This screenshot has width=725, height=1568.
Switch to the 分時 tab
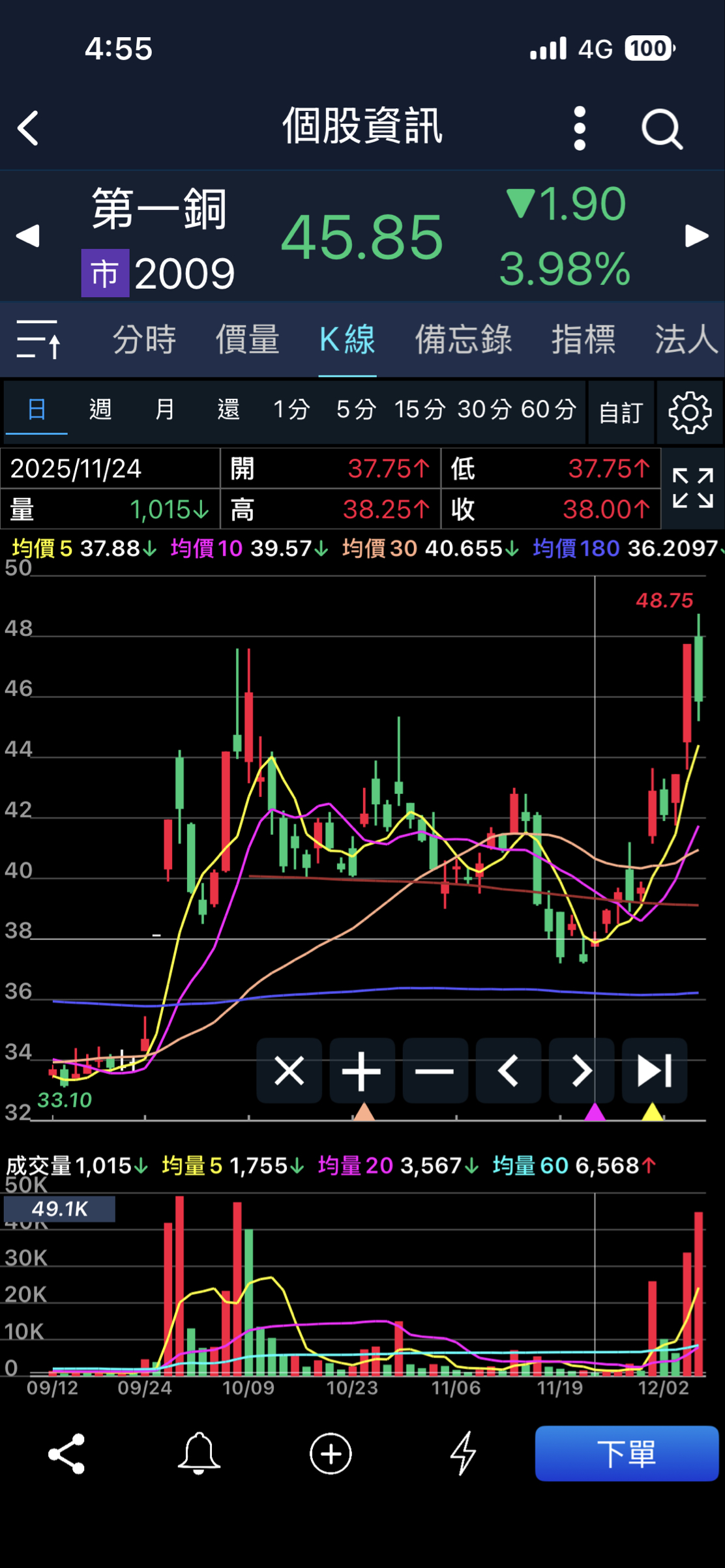click(144, 340)
